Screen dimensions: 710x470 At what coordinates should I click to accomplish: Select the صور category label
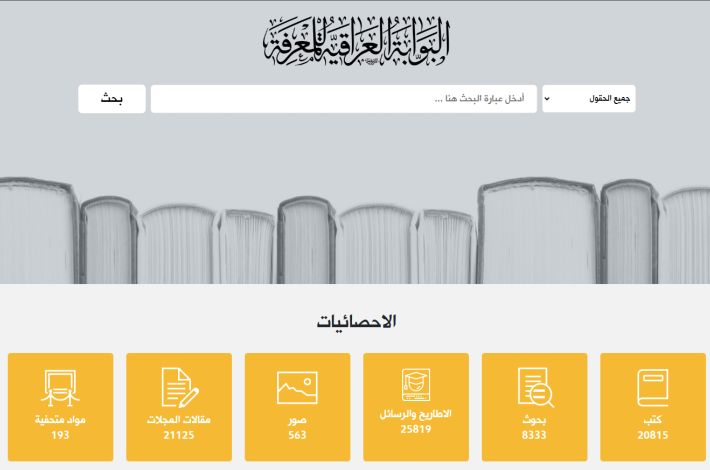[297, 420]
